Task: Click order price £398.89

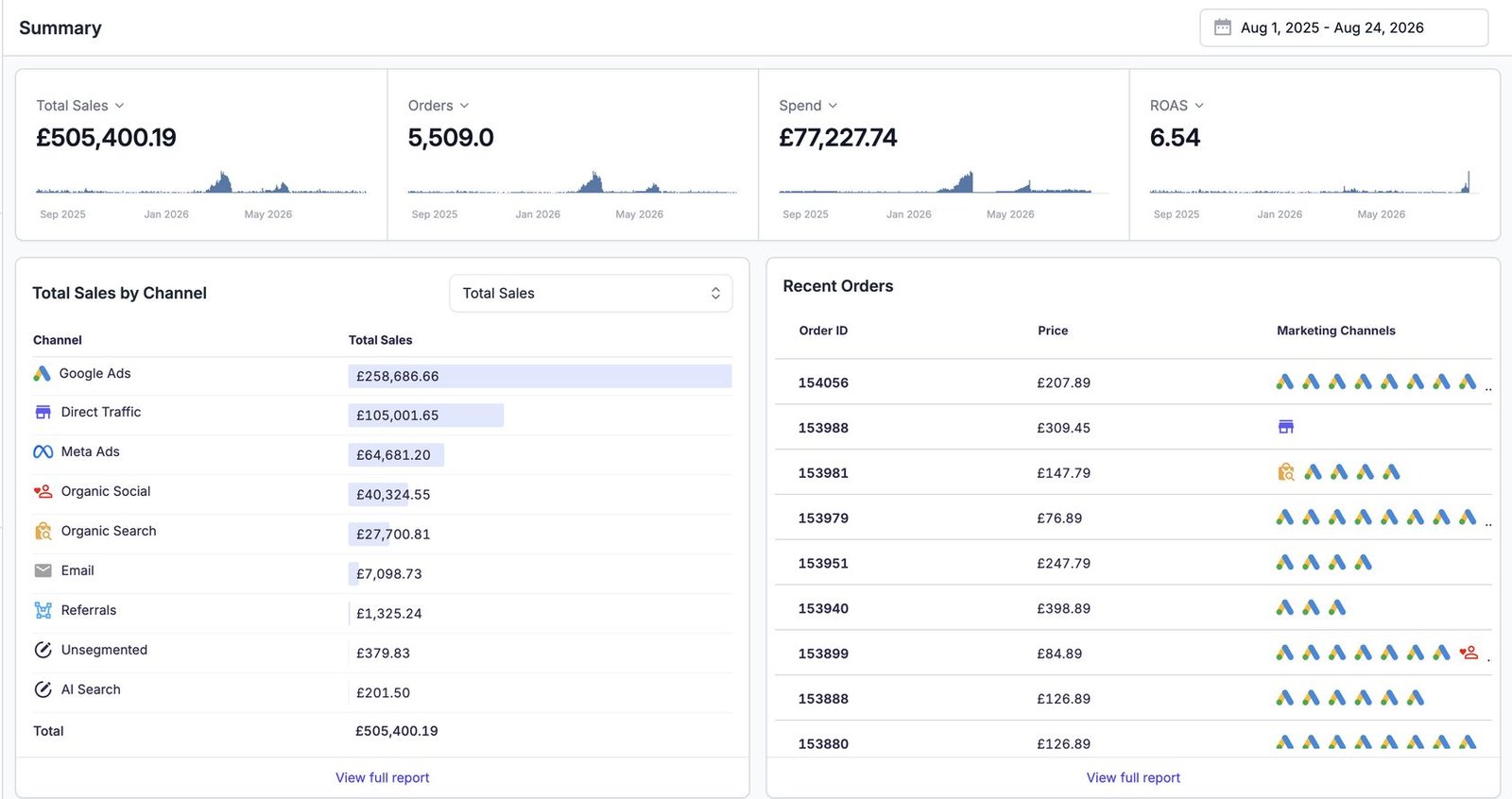Action: [x=1064, y=608]
